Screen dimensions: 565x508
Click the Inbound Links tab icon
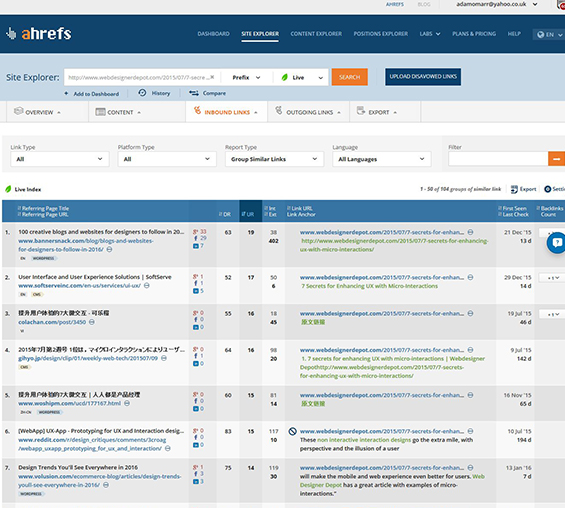pyautogui.click(x=197, y=110)
